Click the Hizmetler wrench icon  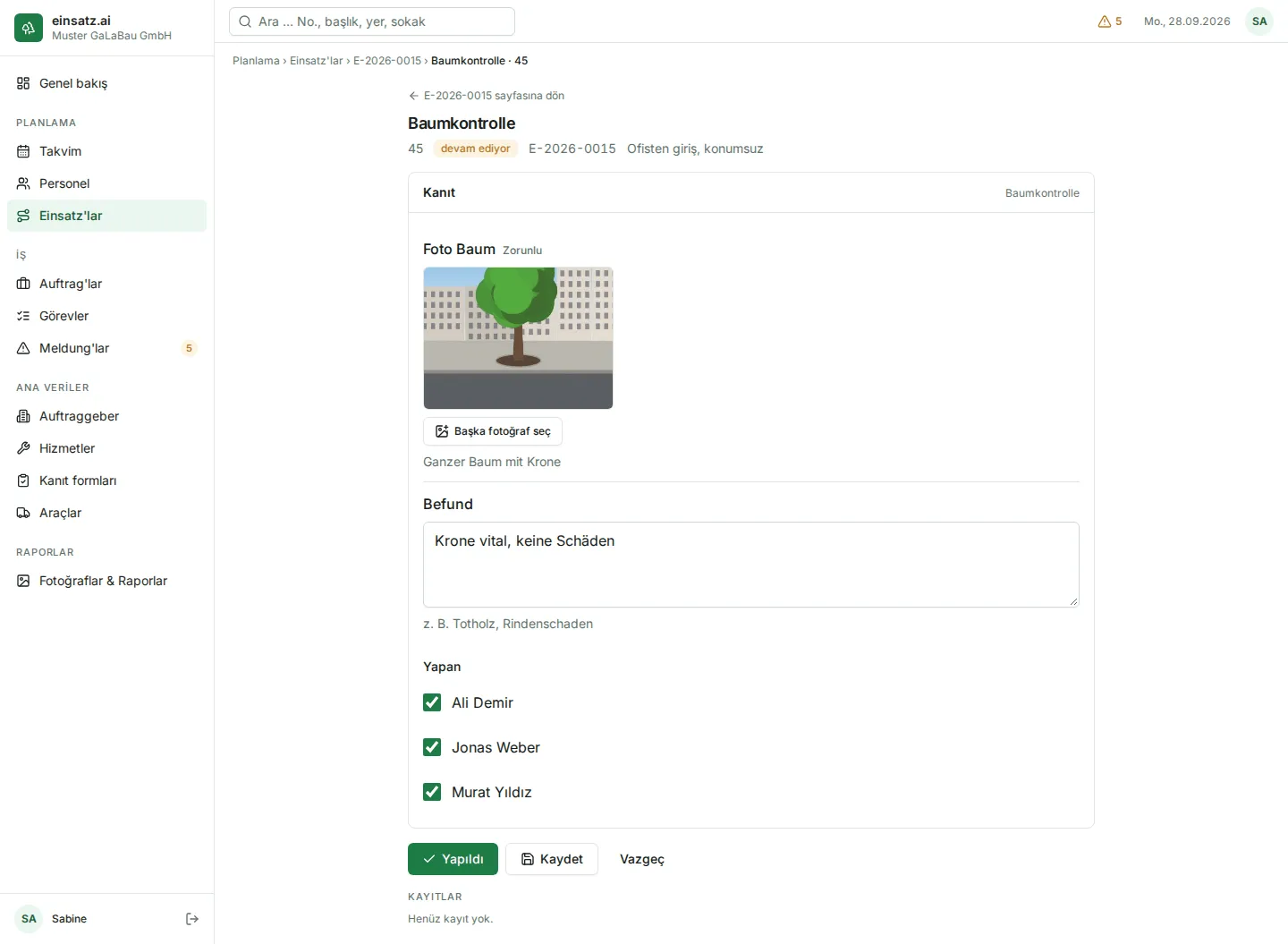[x=23, y=448]
